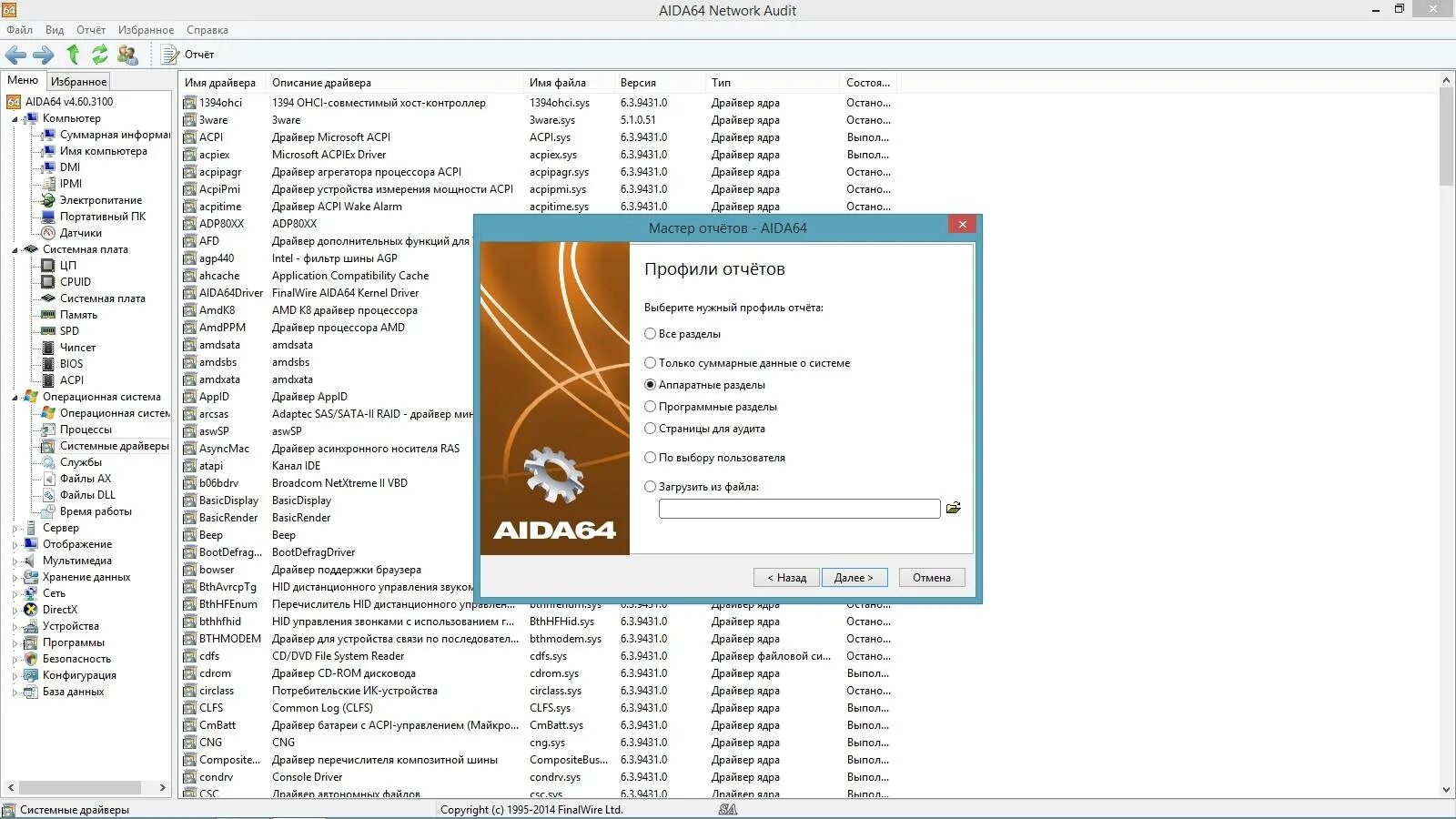Click the folder browse icon next to file field
1456x819 pixels.
[954, 508]
